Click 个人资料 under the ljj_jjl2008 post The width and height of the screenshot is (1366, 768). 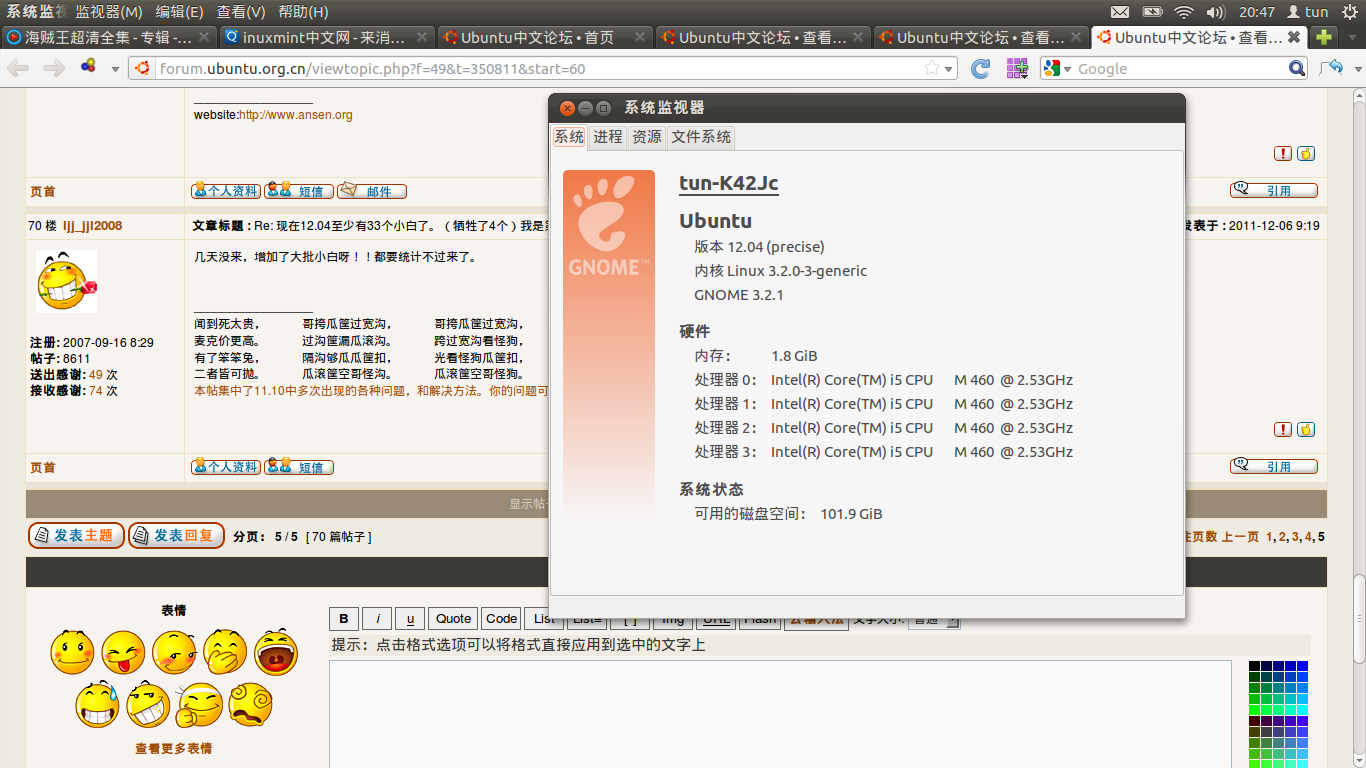(226, 467)
